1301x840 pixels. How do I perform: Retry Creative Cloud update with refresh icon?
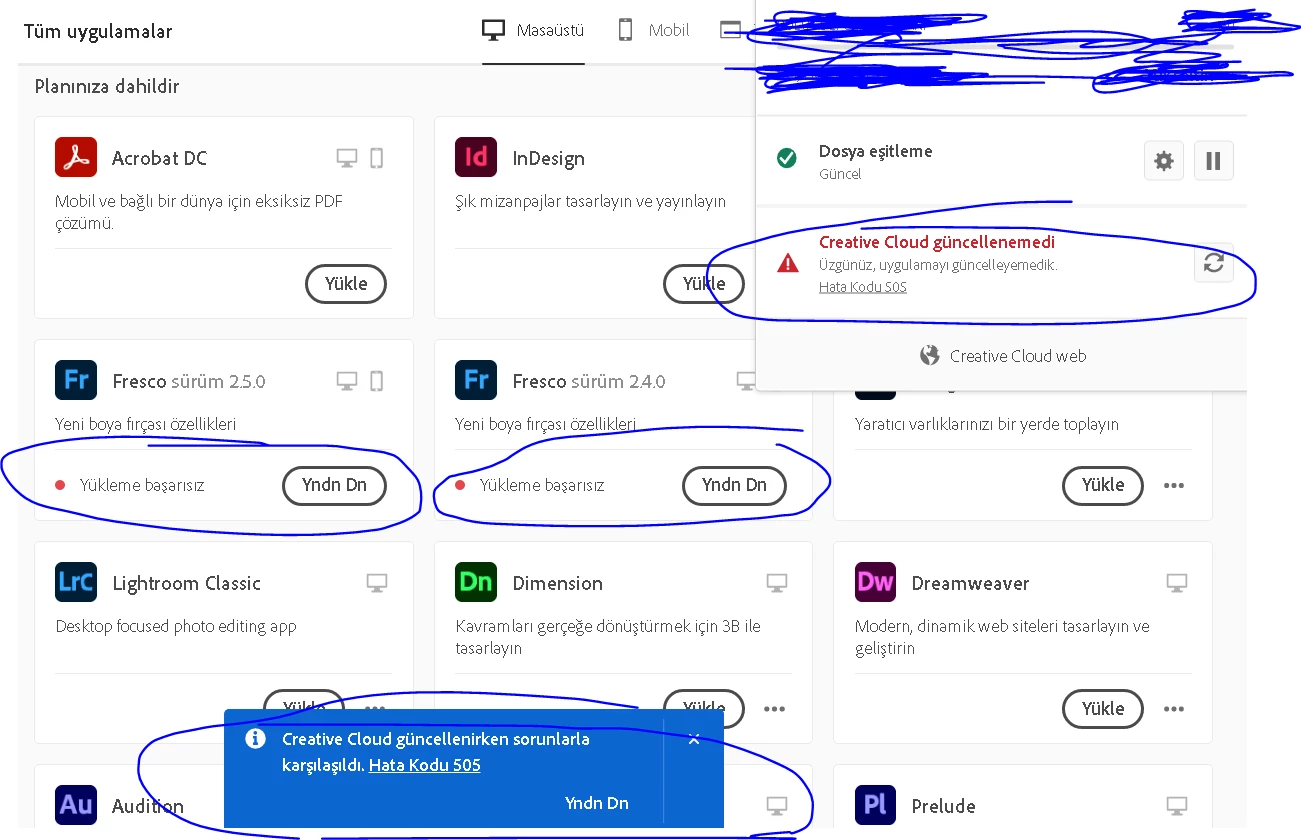1214,263
